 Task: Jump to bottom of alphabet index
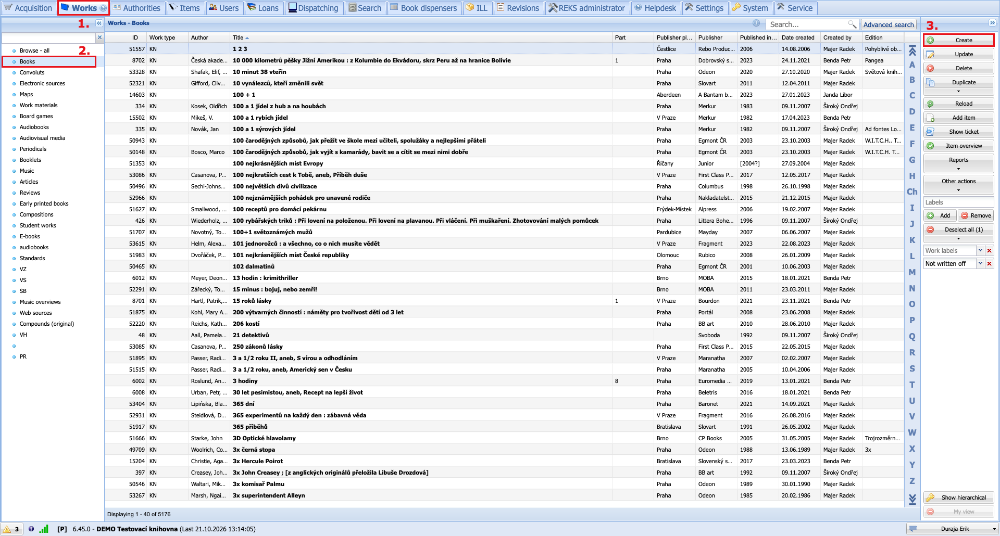(912, 498)
